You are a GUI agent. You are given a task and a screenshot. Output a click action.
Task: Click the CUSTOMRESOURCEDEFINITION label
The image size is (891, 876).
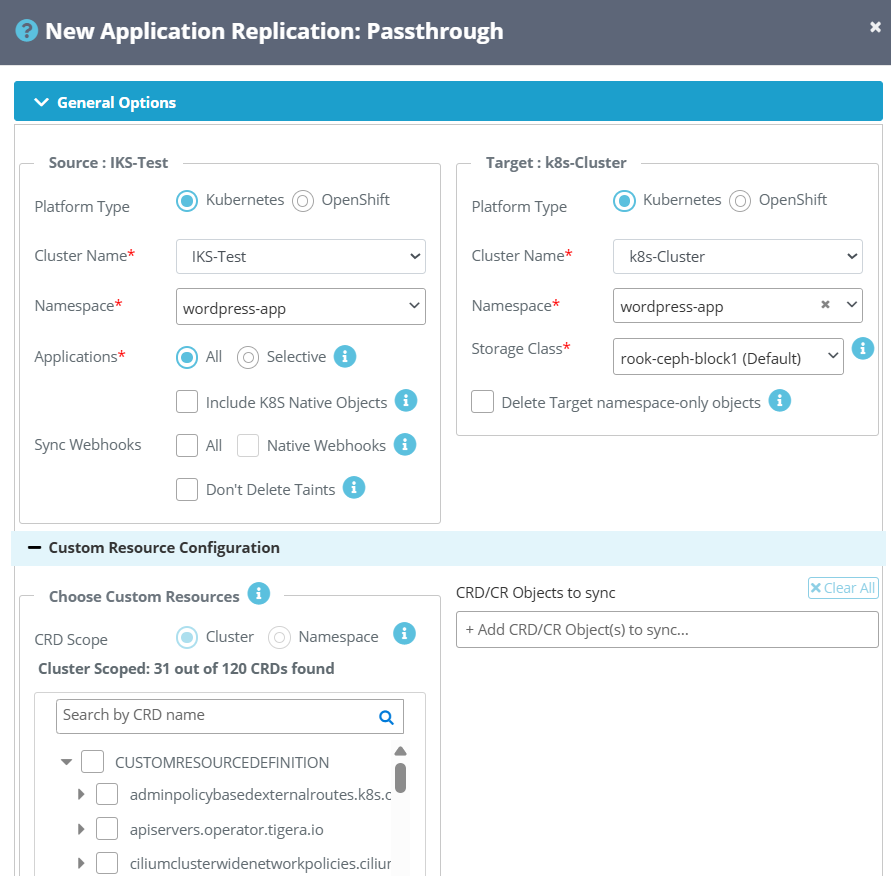tap(222, 762)
